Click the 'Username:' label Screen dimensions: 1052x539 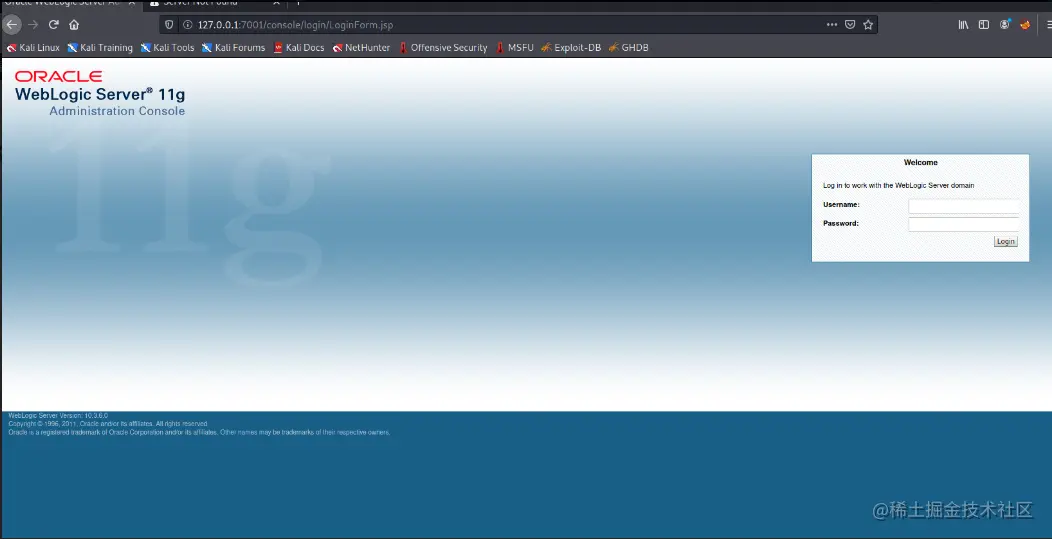(x=841, y=205)
